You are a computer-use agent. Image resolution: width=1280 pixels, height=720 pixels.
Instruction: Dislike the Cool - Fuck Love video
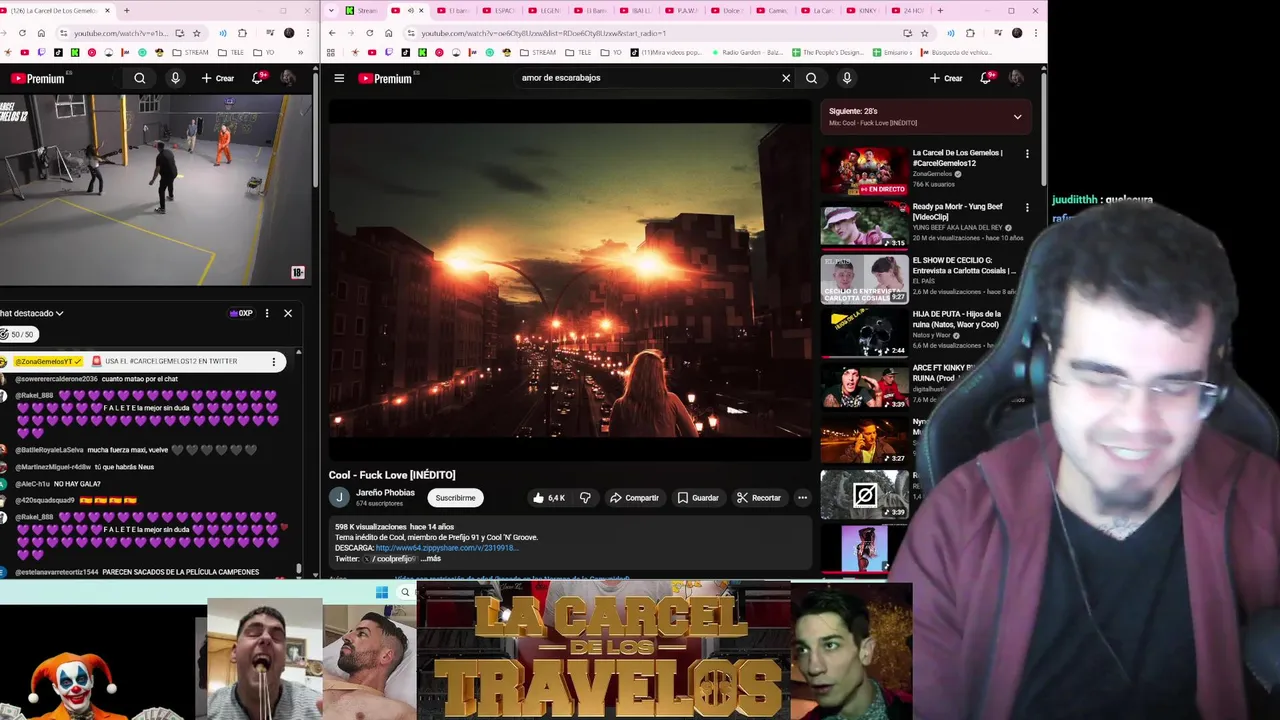pyautogui.click(x=585, y=498)
